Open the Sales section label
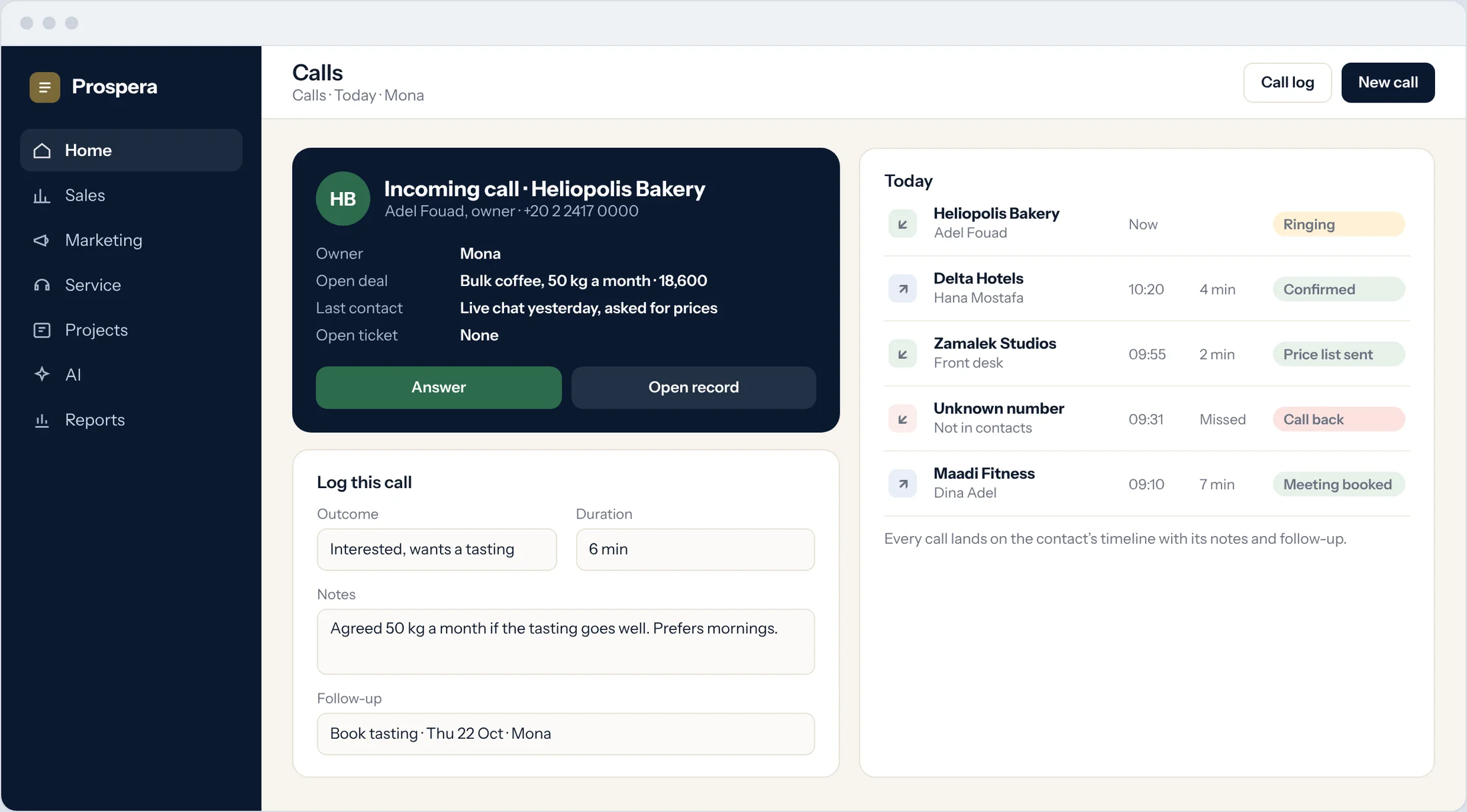The height and width of the screenshot is (812, 1467). coord(85,195)
